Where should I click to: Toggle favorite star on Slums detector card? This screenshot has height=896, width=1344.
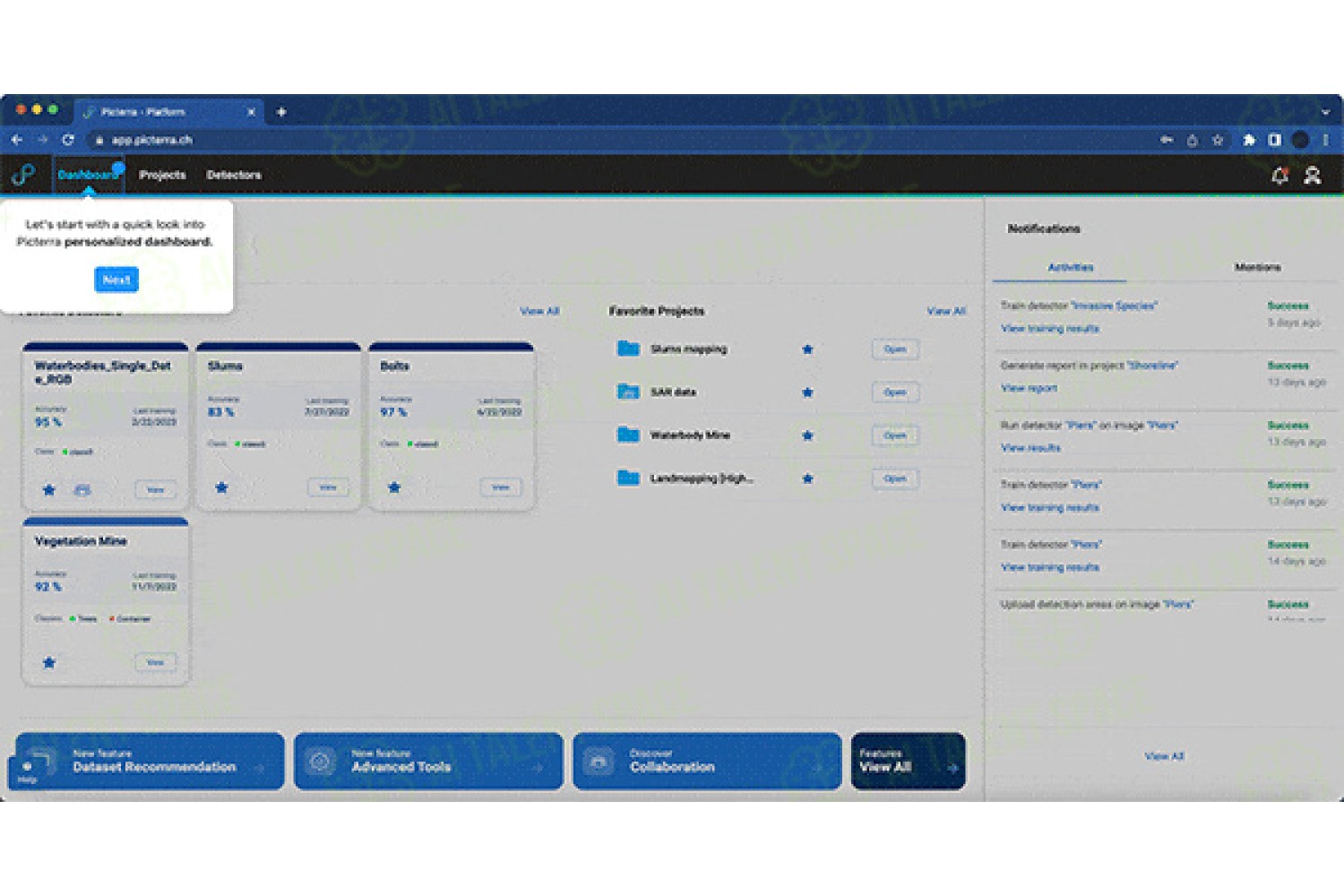[x=221, y=487]
